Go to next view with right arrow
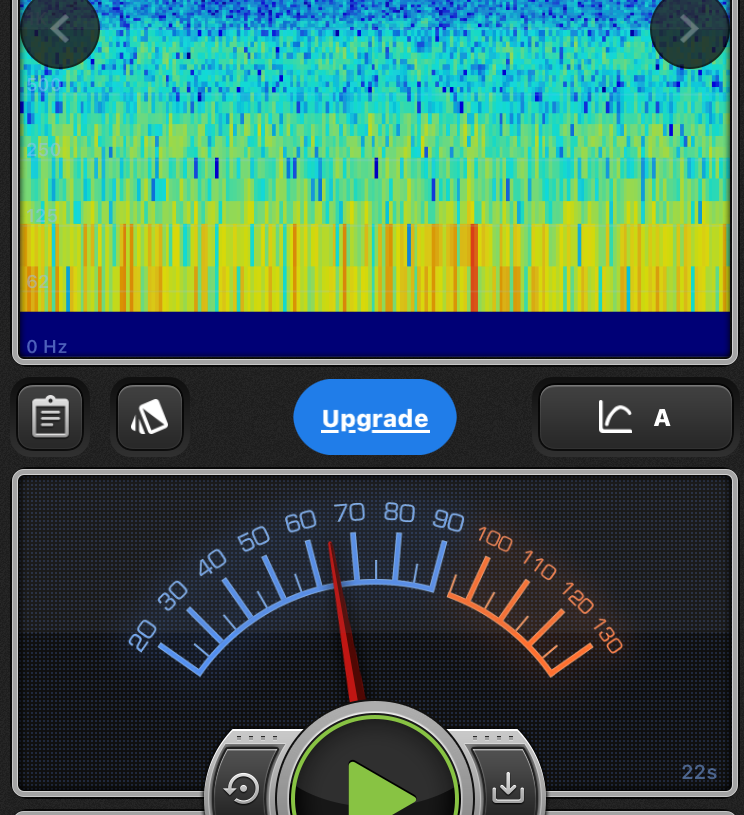The height and width of the screenshot is (815, 744). (x=689, y=29)
